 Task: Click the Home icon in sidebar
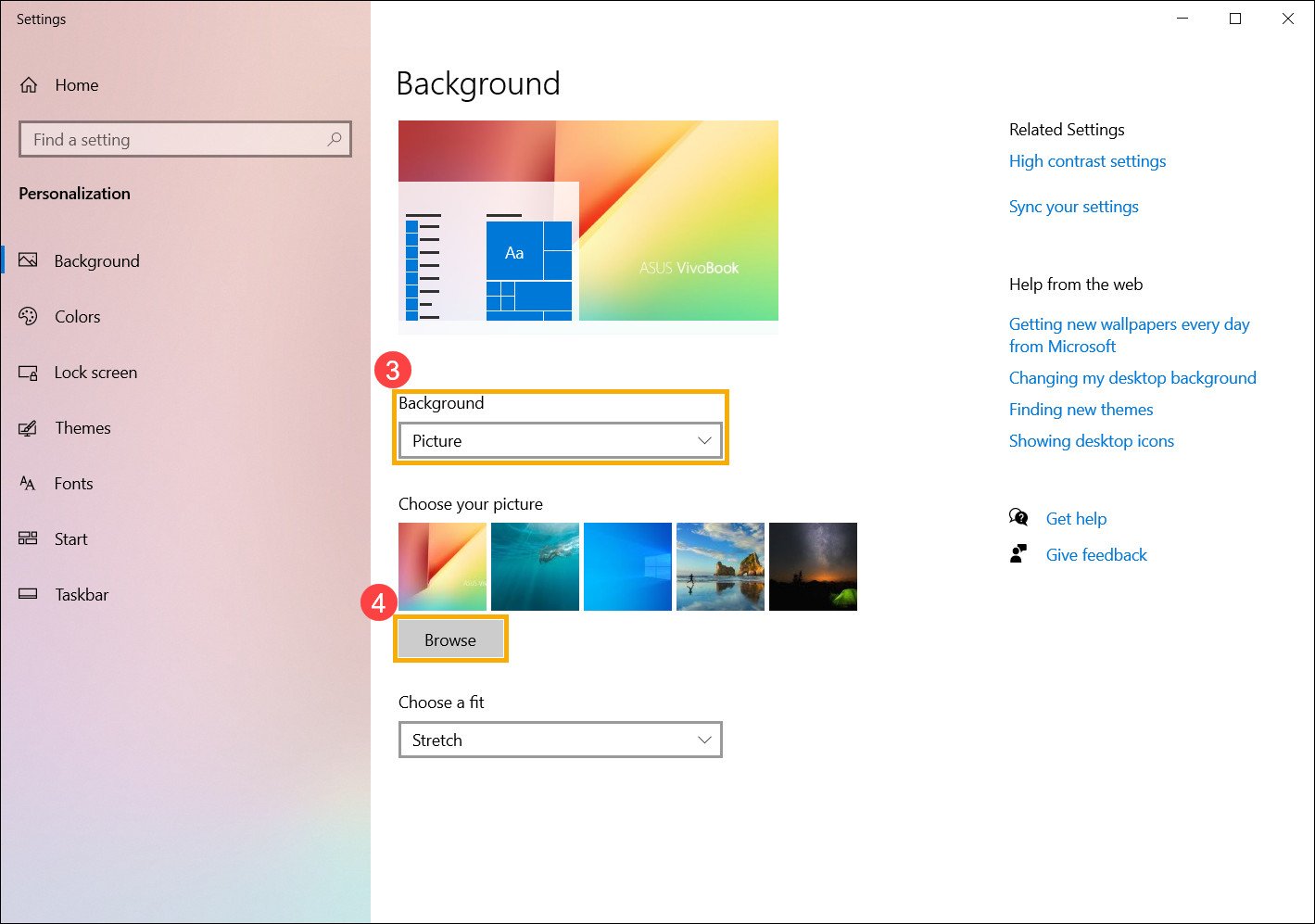tap(29, 85)
